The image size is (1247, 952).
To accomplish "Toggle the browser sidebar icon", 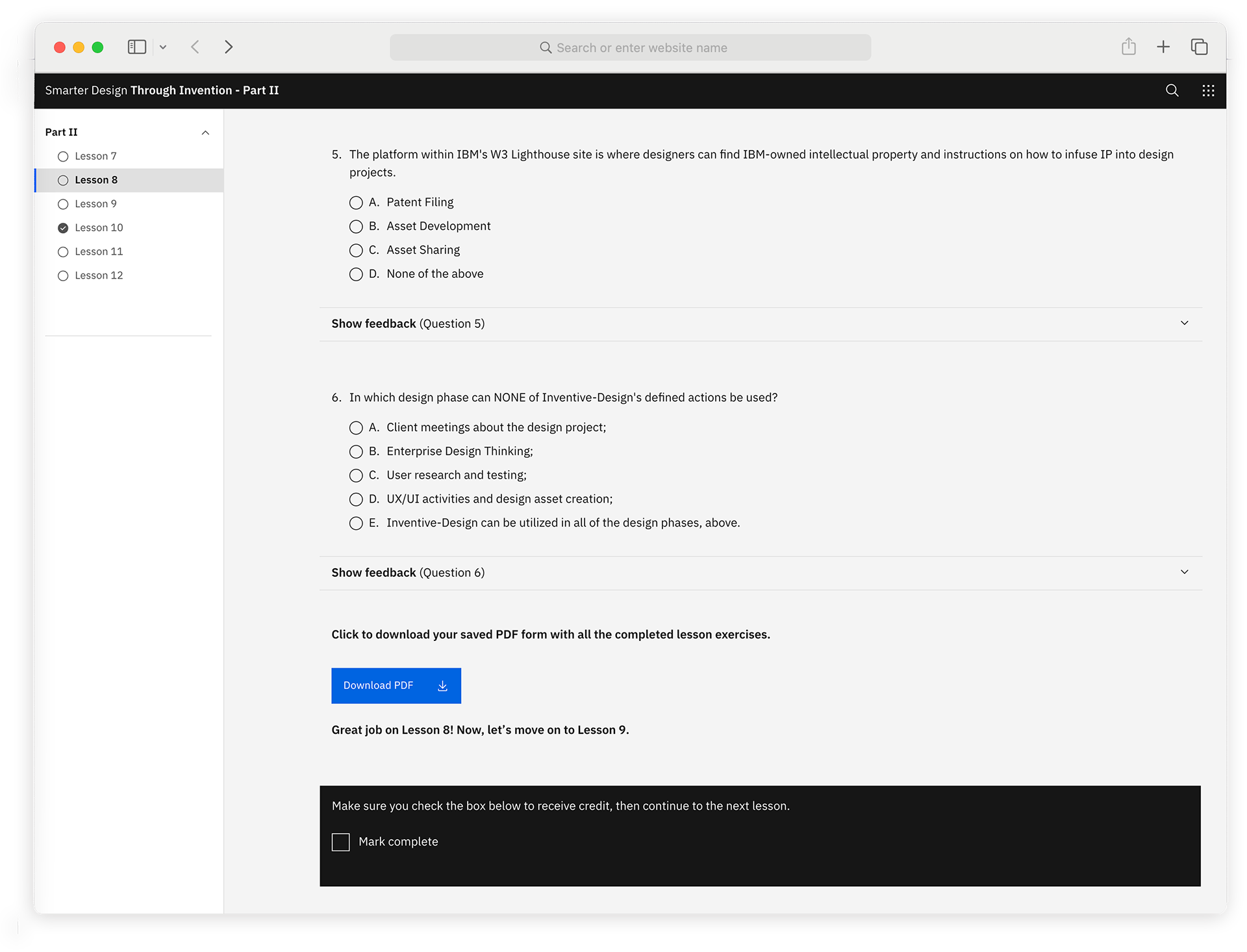I will (x=137, y=47).
